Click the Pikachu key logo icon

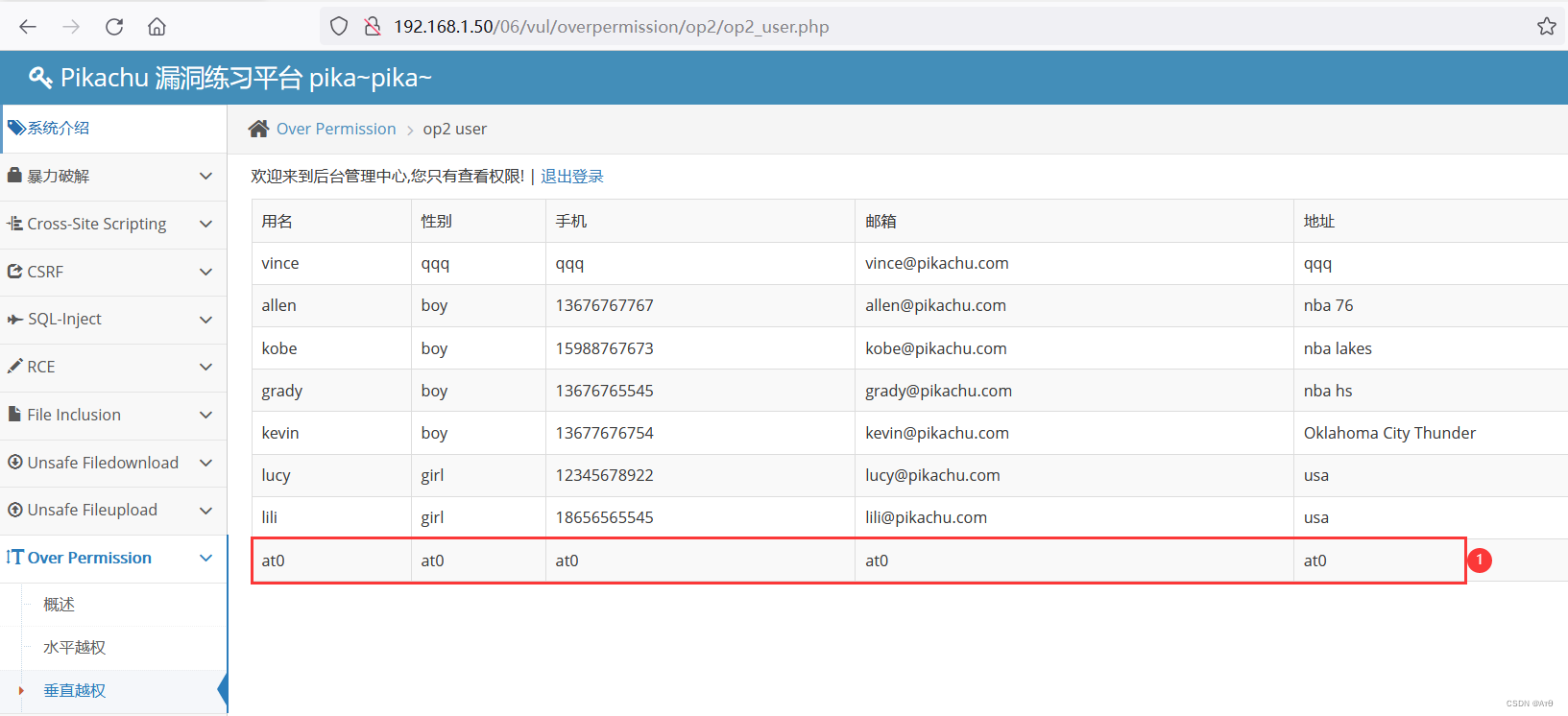click(40, 78)
